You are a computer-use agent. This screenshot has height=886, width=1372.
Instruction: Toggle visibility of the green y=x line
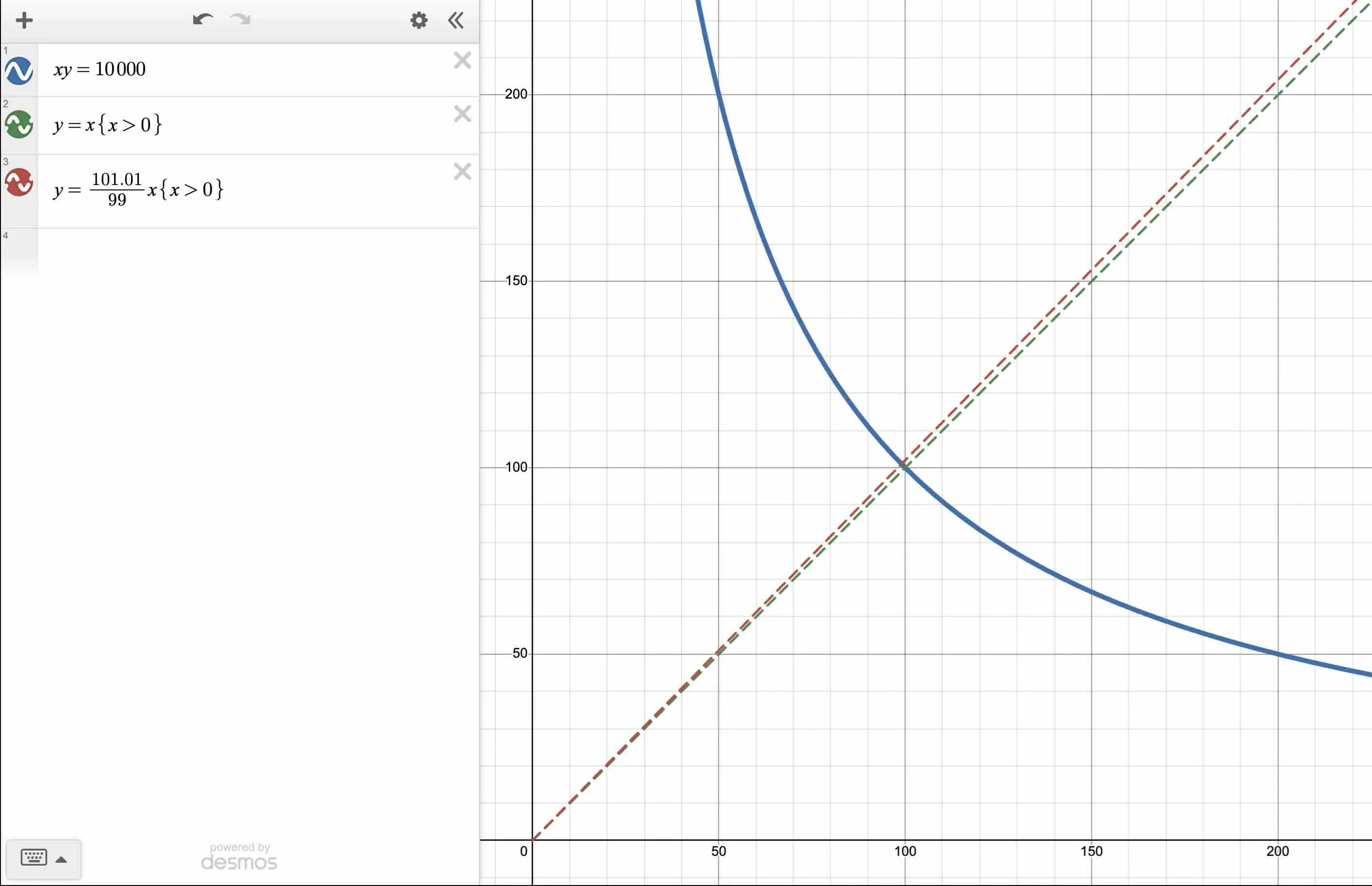point(18,124)
